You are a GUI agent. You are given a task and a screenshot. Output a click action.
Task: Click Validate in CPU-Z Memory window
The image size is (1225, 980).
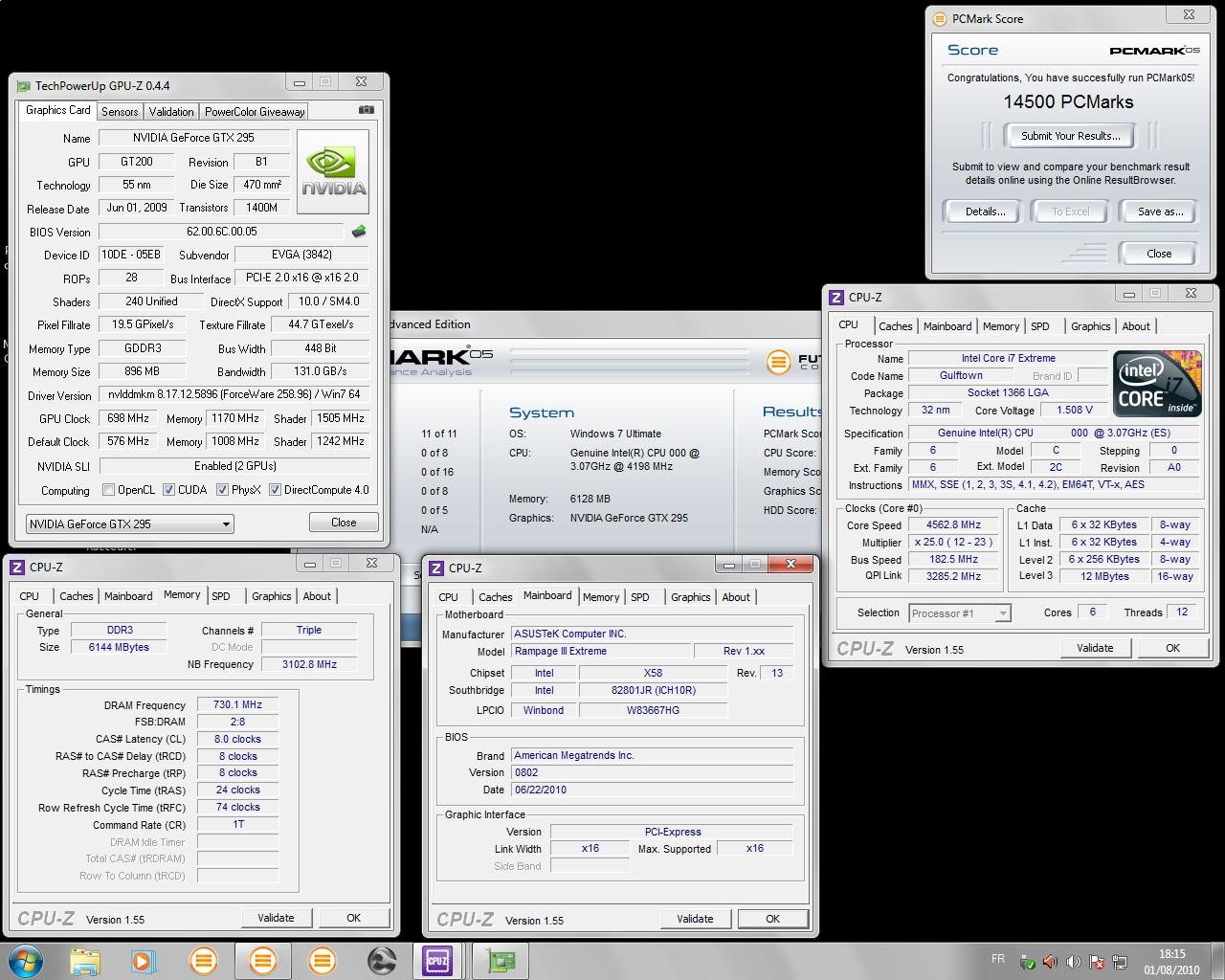click(276, 918)
